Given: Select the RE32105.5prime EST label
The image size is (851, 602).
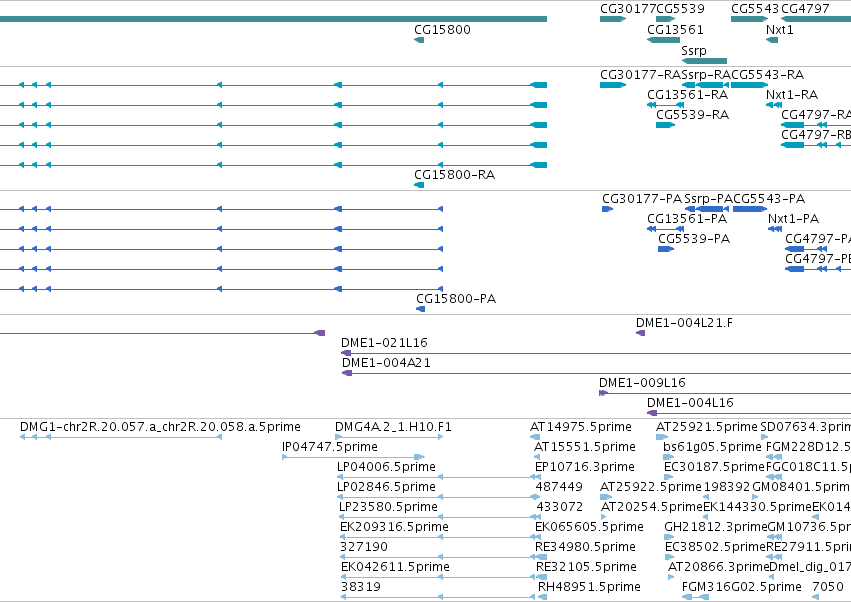Looking at the screenshot, I should coord(587,567).
